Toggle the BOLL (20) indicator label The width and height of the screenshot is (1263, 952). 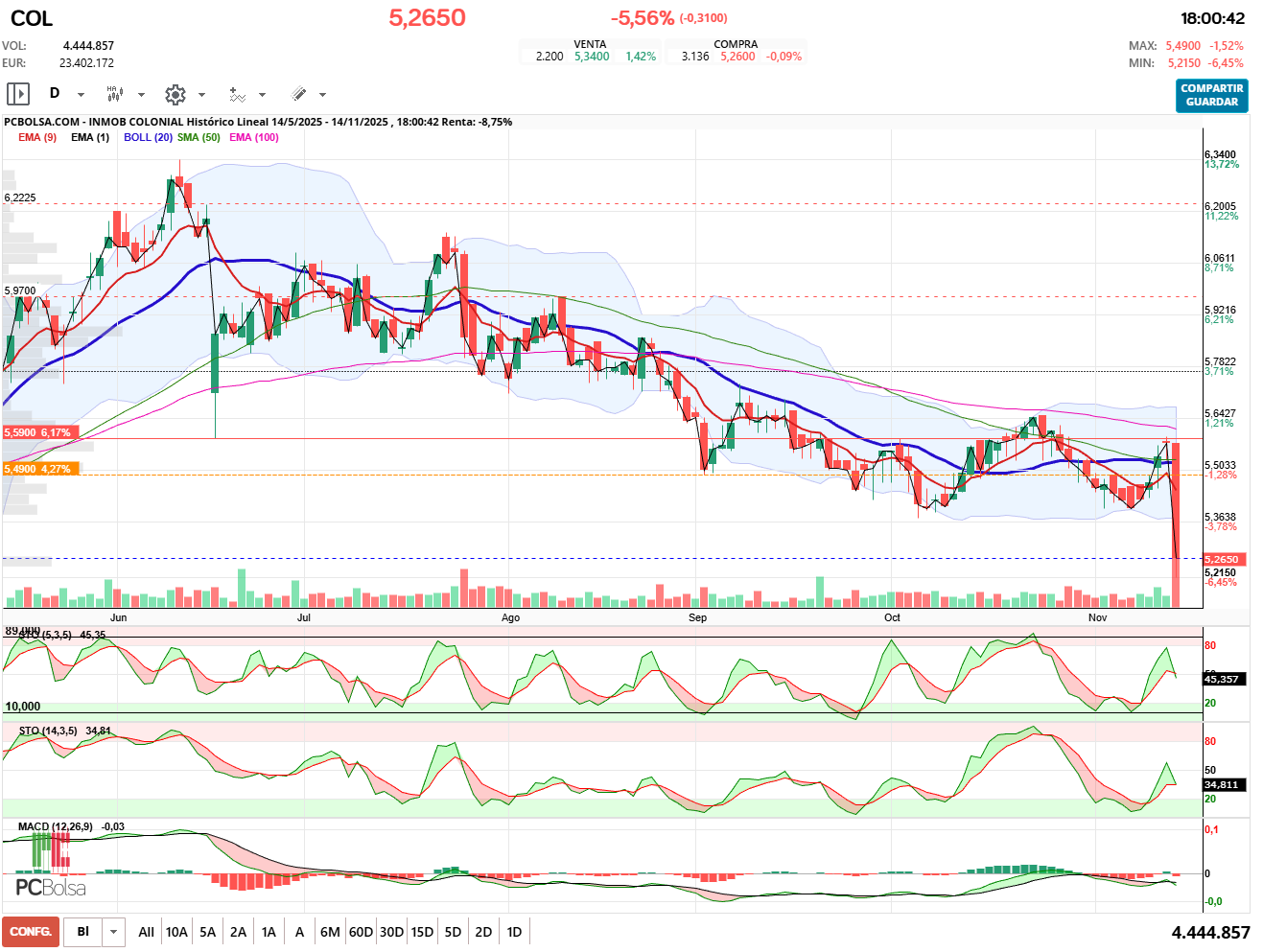coord(148,137)
